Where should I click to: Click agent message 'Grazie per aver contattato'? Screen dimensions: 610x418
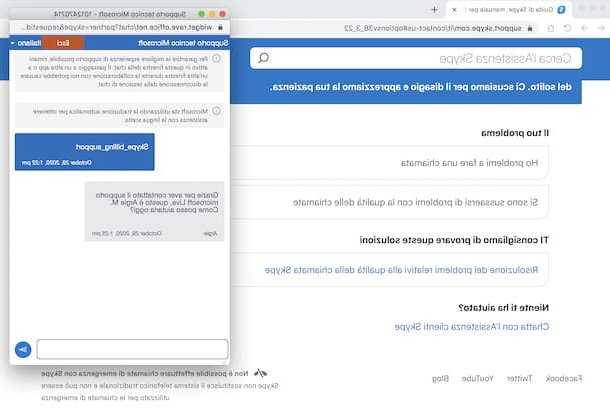pos(154,211)
